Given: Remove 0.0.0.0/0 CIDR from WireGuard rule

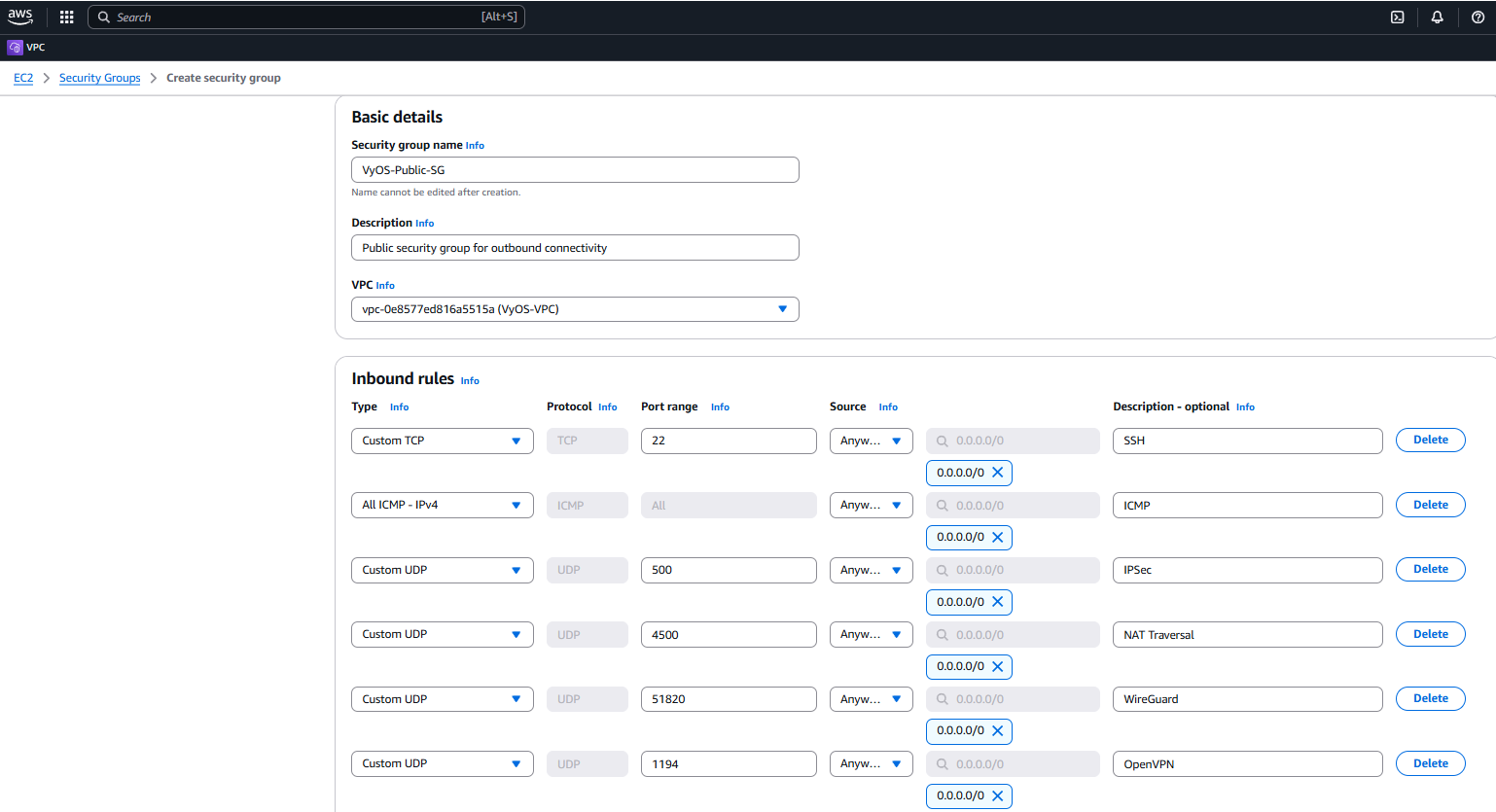Looking at the screenshot, I should pos(997,731).
